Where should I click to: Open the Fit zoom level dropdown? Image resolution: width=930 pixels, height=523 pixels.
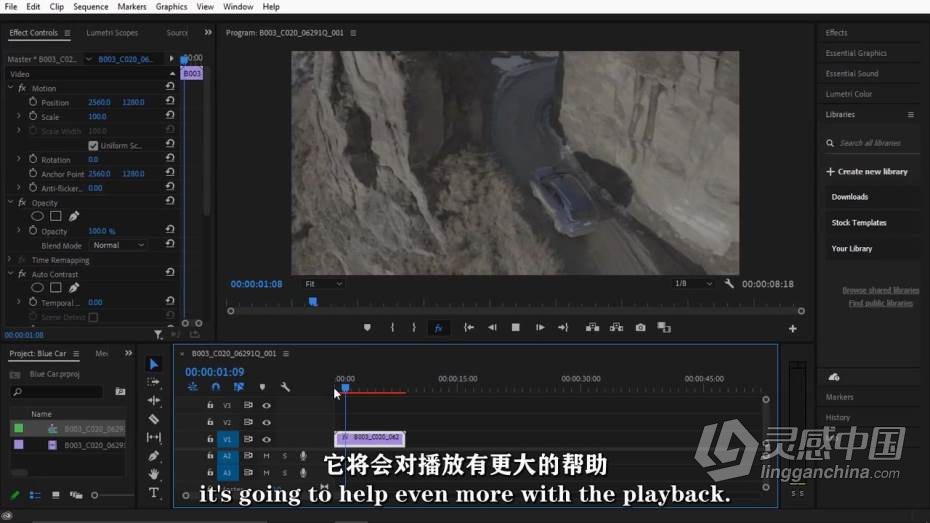[x=323, y=284]
